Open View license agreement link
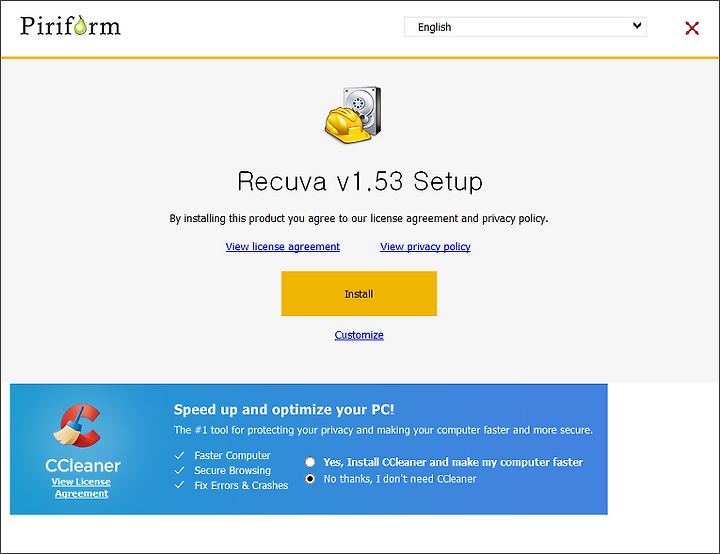720x554 pixels. point(282,247)
